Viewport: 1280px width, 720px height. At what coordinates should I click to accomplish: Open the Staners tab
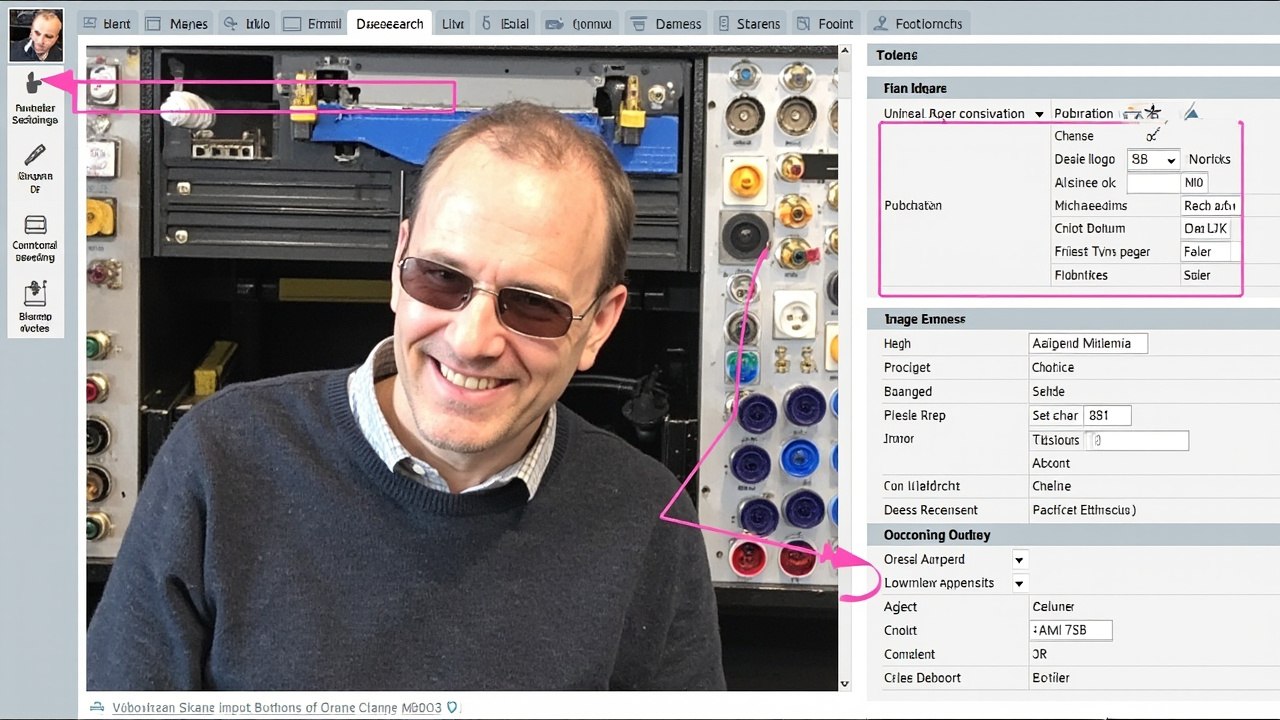tap(748, 24)
